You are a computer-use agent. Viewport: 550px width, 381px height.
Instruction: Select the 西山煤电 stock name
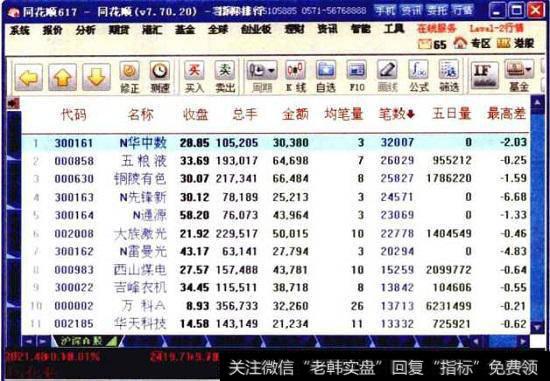pos(140,270)
